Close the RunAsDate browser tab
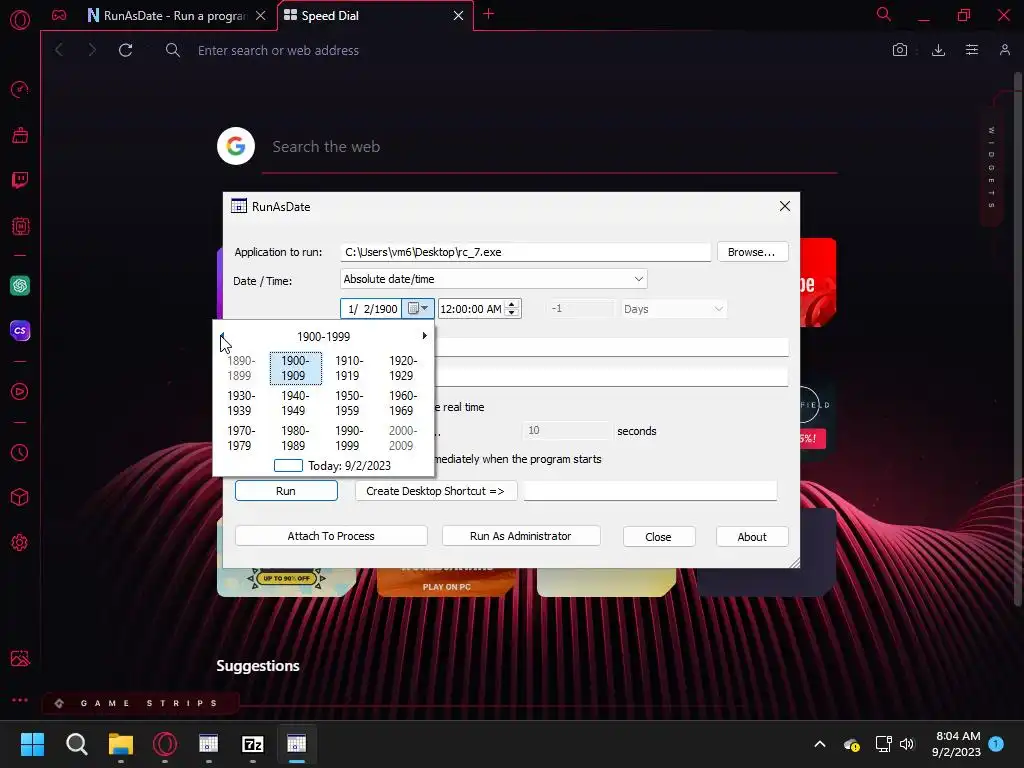 (261, 16)
